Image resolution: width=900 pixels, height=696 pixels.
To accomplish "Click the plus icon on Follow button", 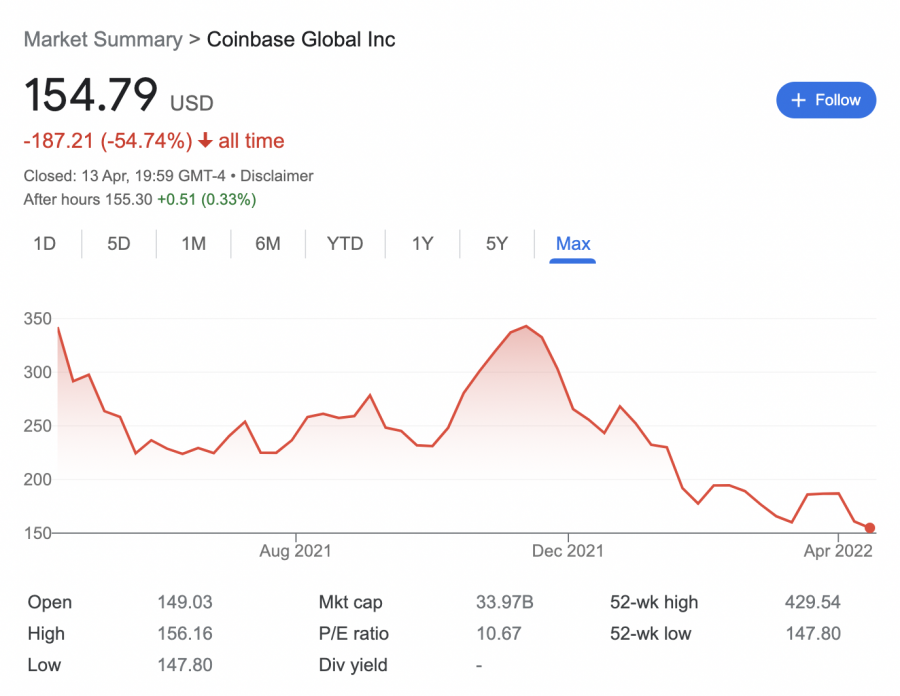I will [798, 100].
